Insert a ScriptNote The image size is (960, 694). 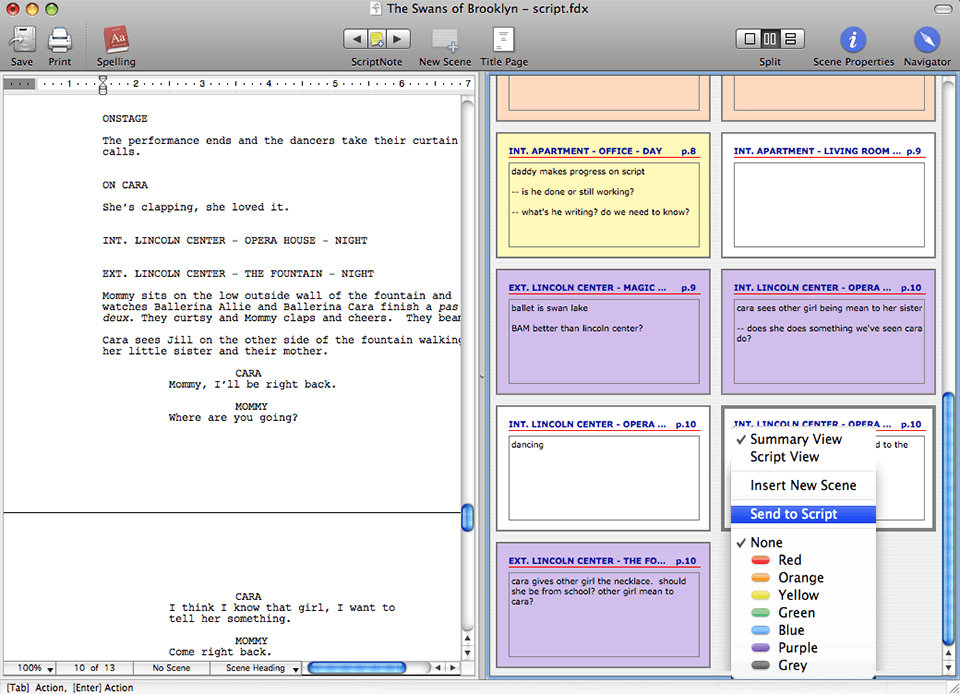(377, 38)
